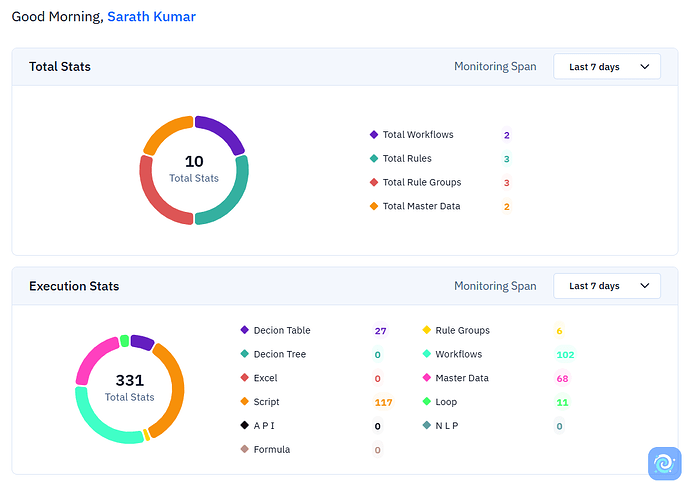Click the orange Script diamond icon
Viewport: 690px width, 482px height.
tap(245, 401)
